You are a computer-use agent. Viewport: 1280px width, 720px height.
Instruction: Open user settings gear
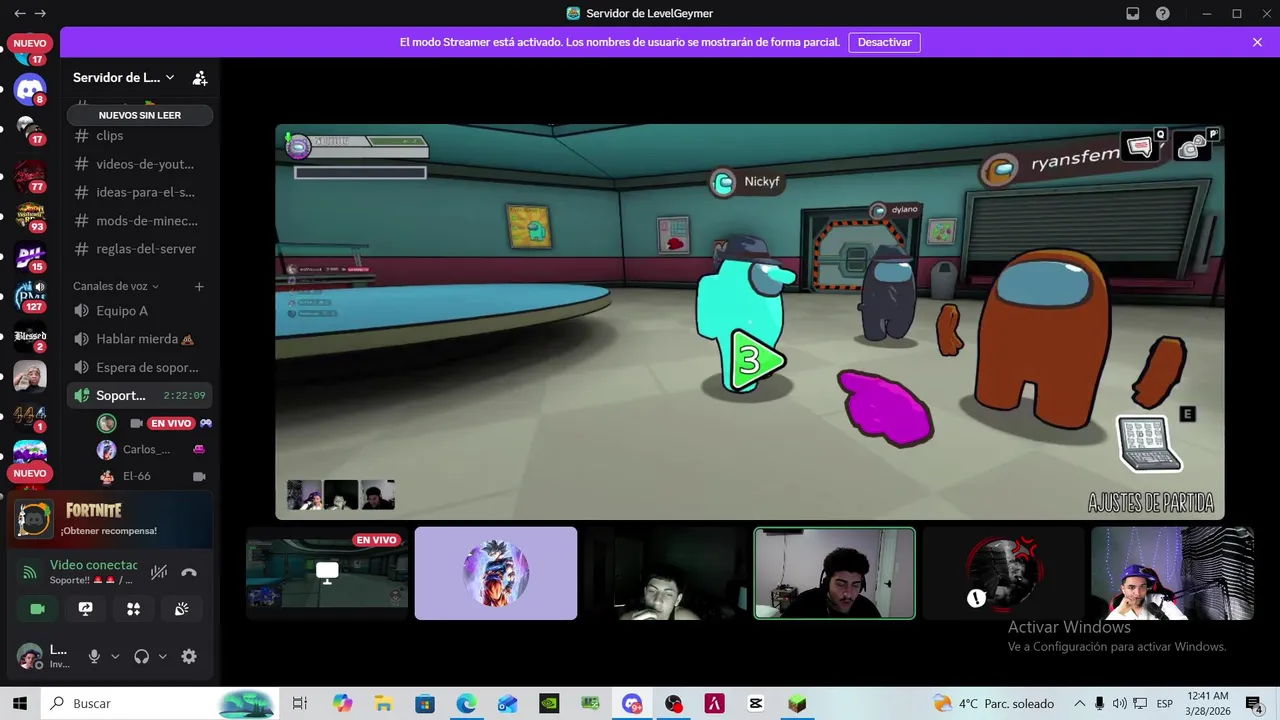click(189, 656)
